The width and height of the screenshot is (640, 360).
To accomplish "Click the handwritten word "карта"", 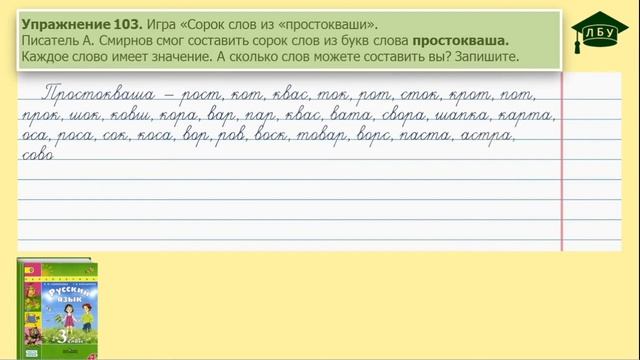I will pos(526,117).
